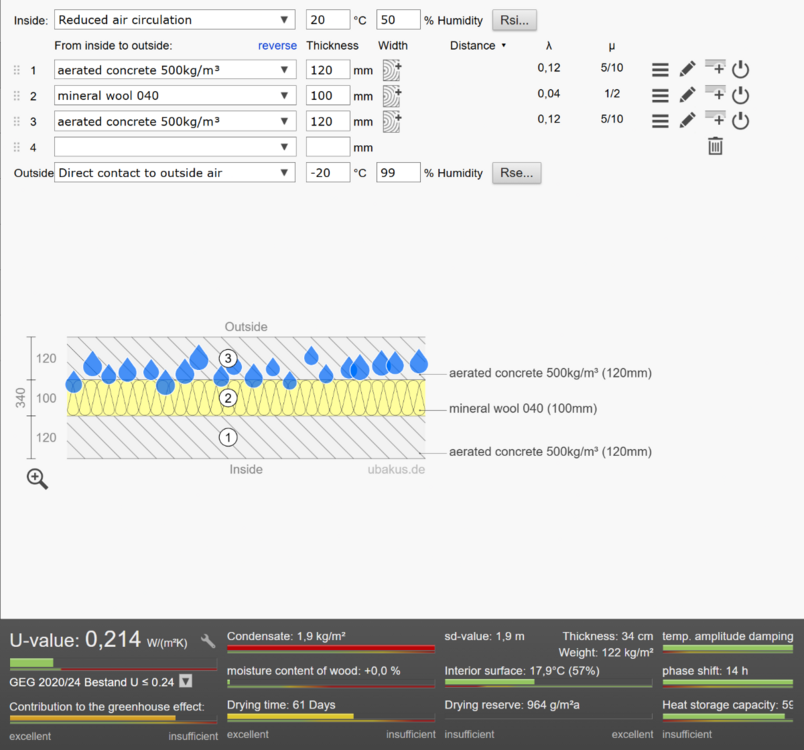Click the insert-layer icon on layer 3
Viewport: 804px width, 750px height.
[x=714, y=120]
